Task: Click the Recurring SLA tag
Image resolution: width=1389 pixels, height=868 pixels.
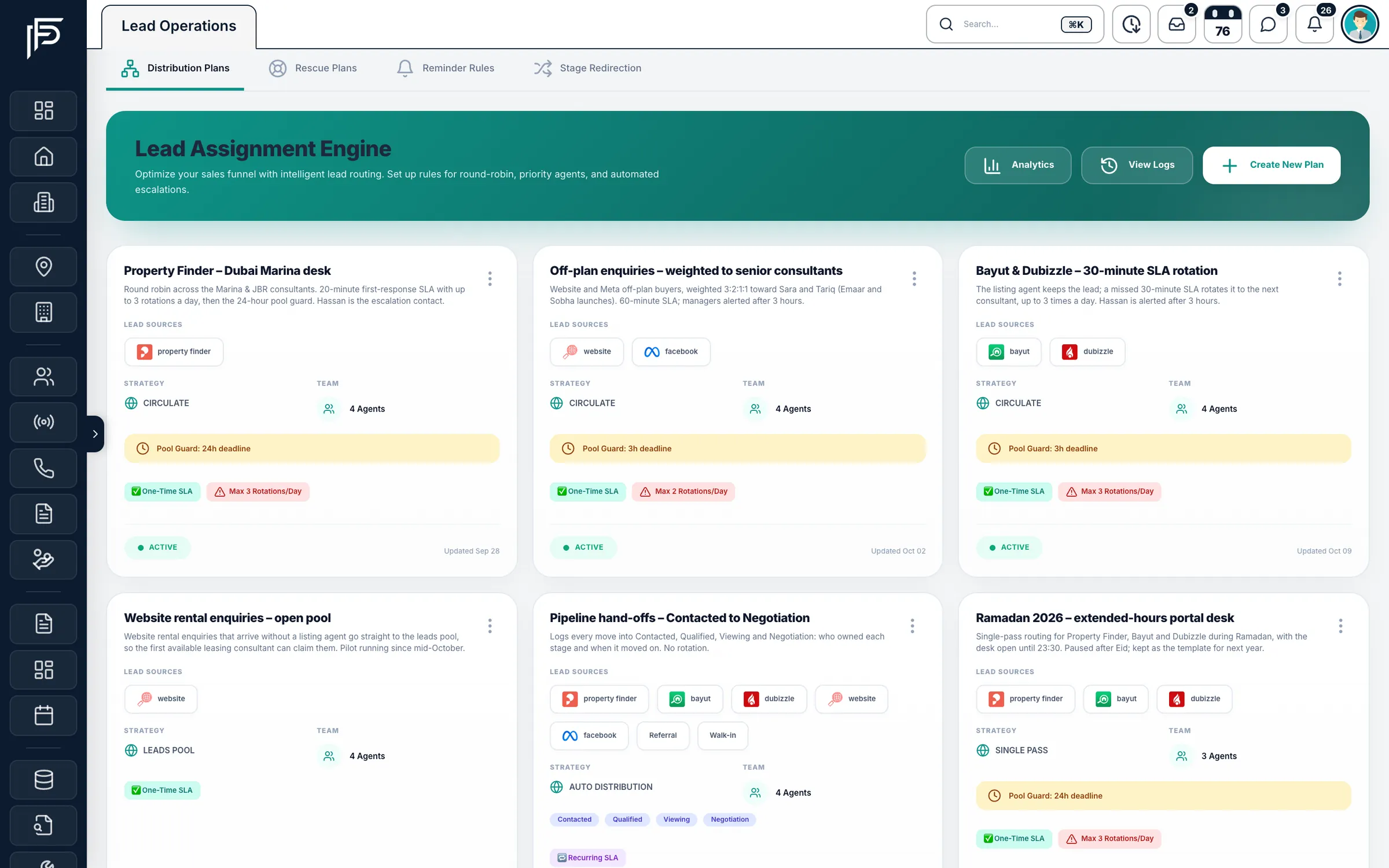Action: pyautogui.click(x=588, y=858)
